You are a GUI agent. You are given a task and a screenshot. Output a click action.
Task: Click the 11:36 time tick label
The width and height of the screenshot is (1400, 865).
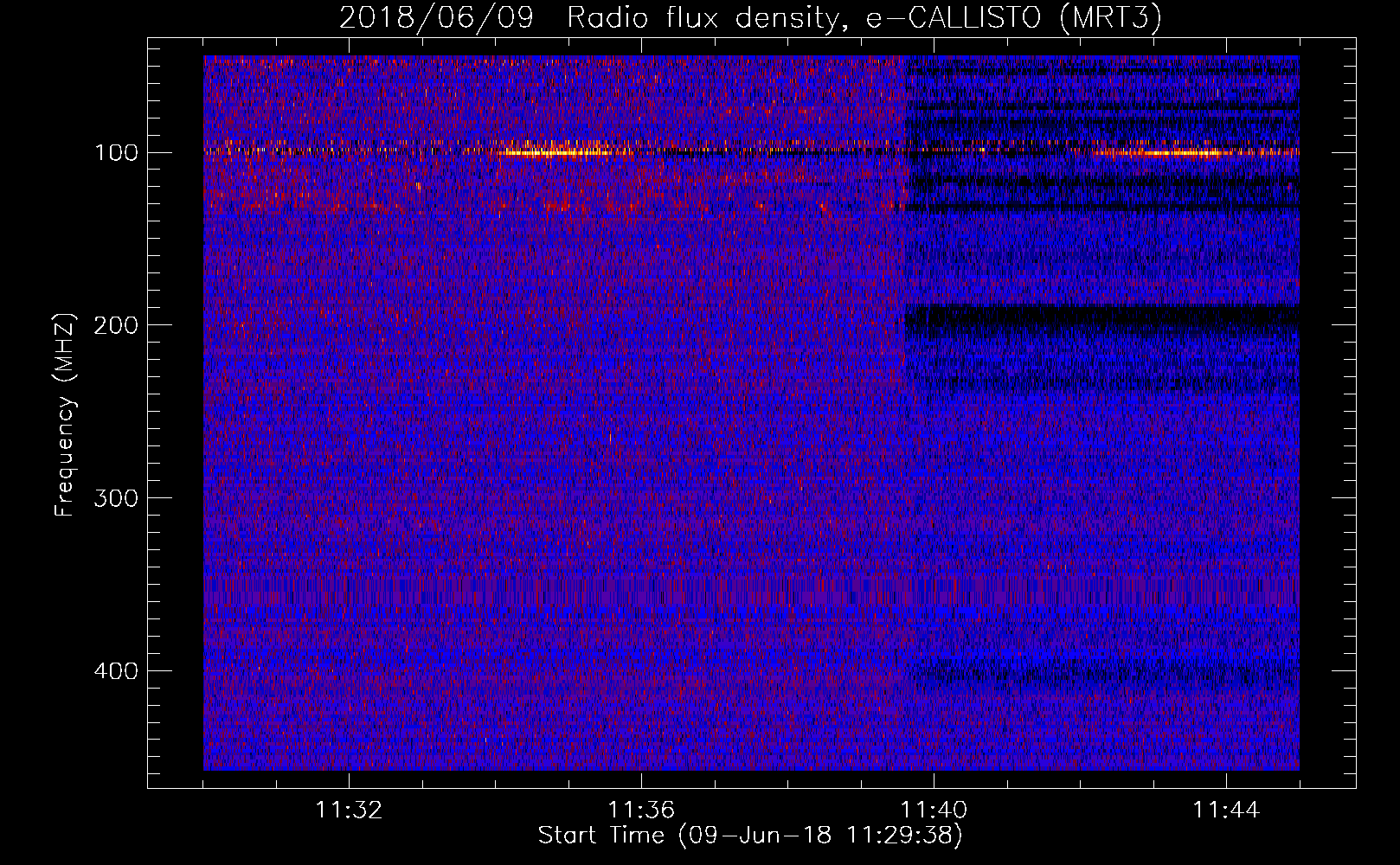coord(641,811)
